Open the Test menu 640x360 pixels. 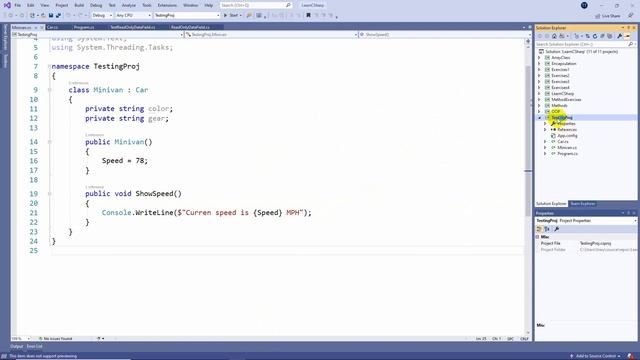point(112,5)
